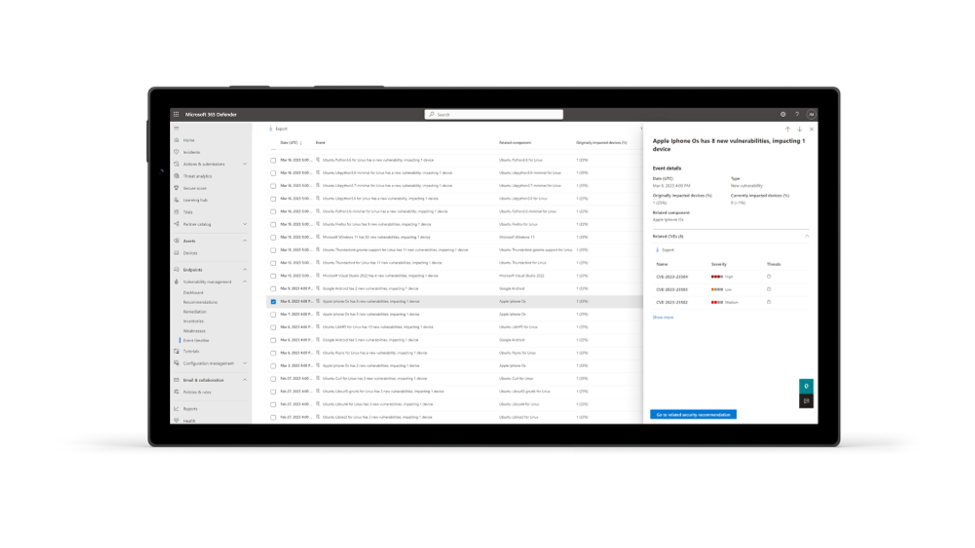975x548 pixels.
Task: Collapse the Endpoints section chevron
Action: [x=245, y=270]
